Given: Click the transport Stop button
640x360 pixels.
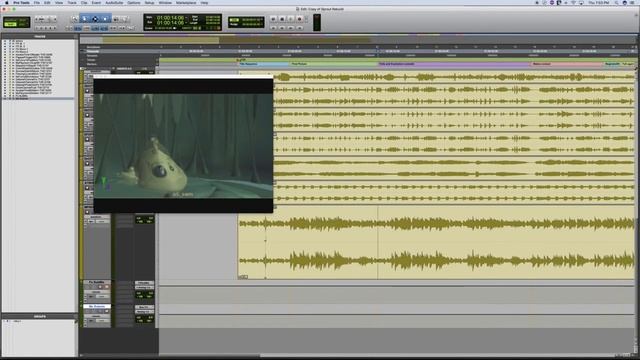Looking at the screenshot, I should tap(282, 19).
